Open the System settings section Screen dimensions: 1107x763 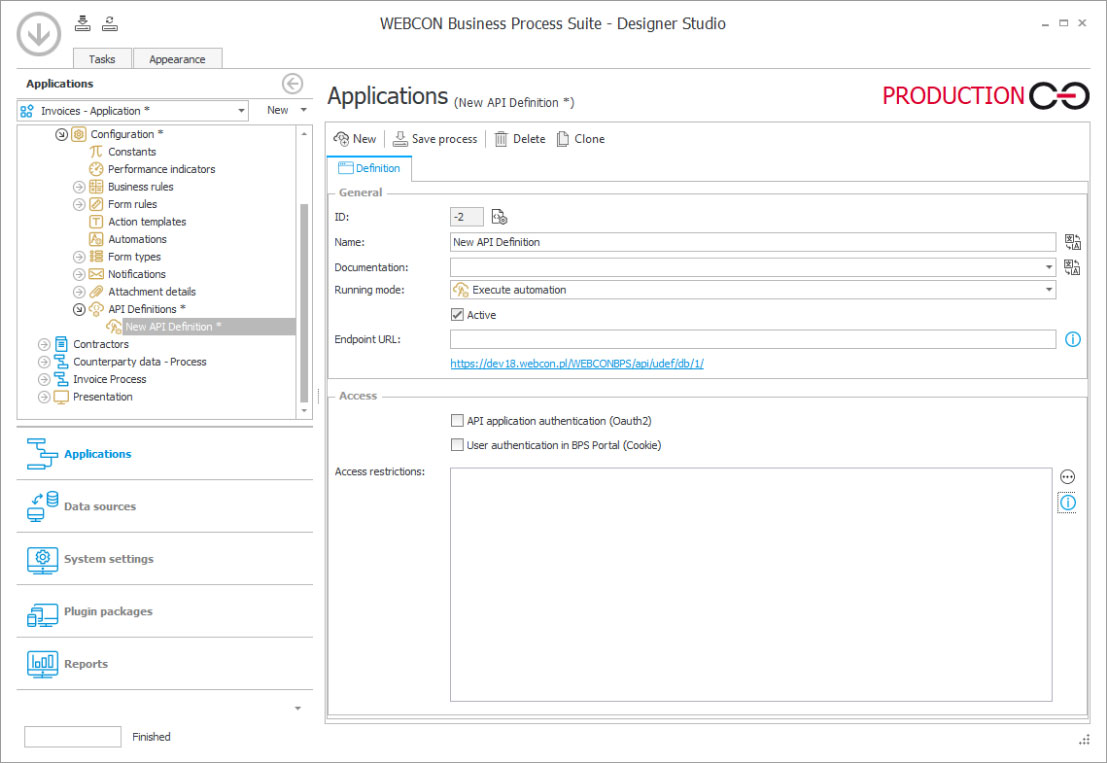click(x=164, y=559)
